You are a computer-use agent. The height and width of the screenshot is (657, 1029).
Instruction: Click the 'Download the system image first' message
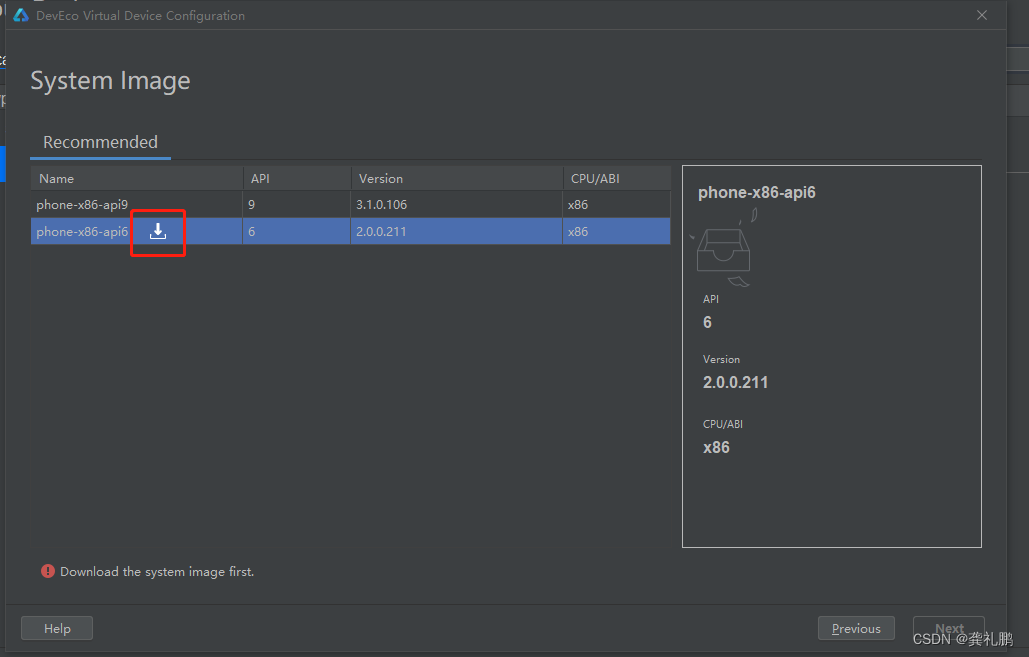[157, 572]
